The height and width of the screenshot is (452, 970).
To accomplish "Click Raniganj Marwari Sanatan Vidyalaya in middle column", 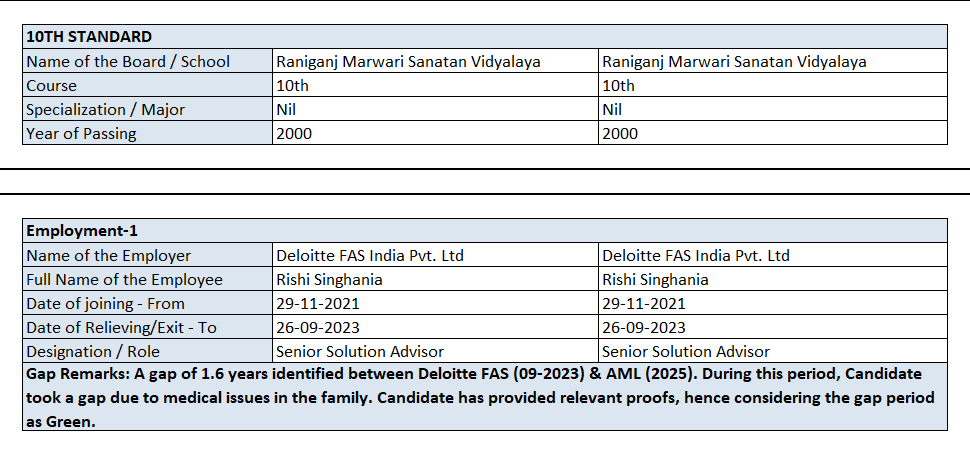I will [x=408, y=61].
